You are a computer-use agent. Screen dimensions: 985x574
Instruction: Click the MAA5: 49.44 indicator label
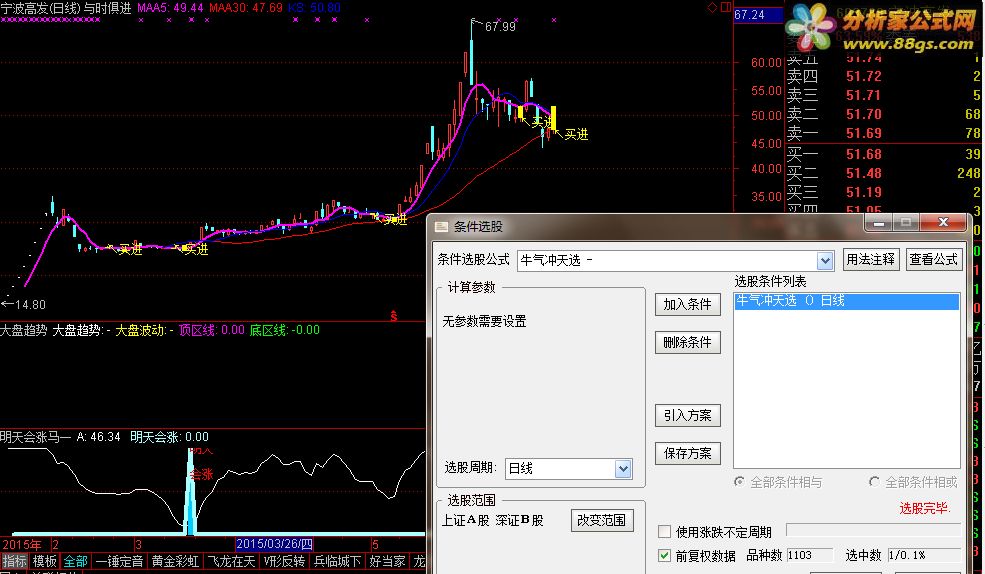point(170,8)
